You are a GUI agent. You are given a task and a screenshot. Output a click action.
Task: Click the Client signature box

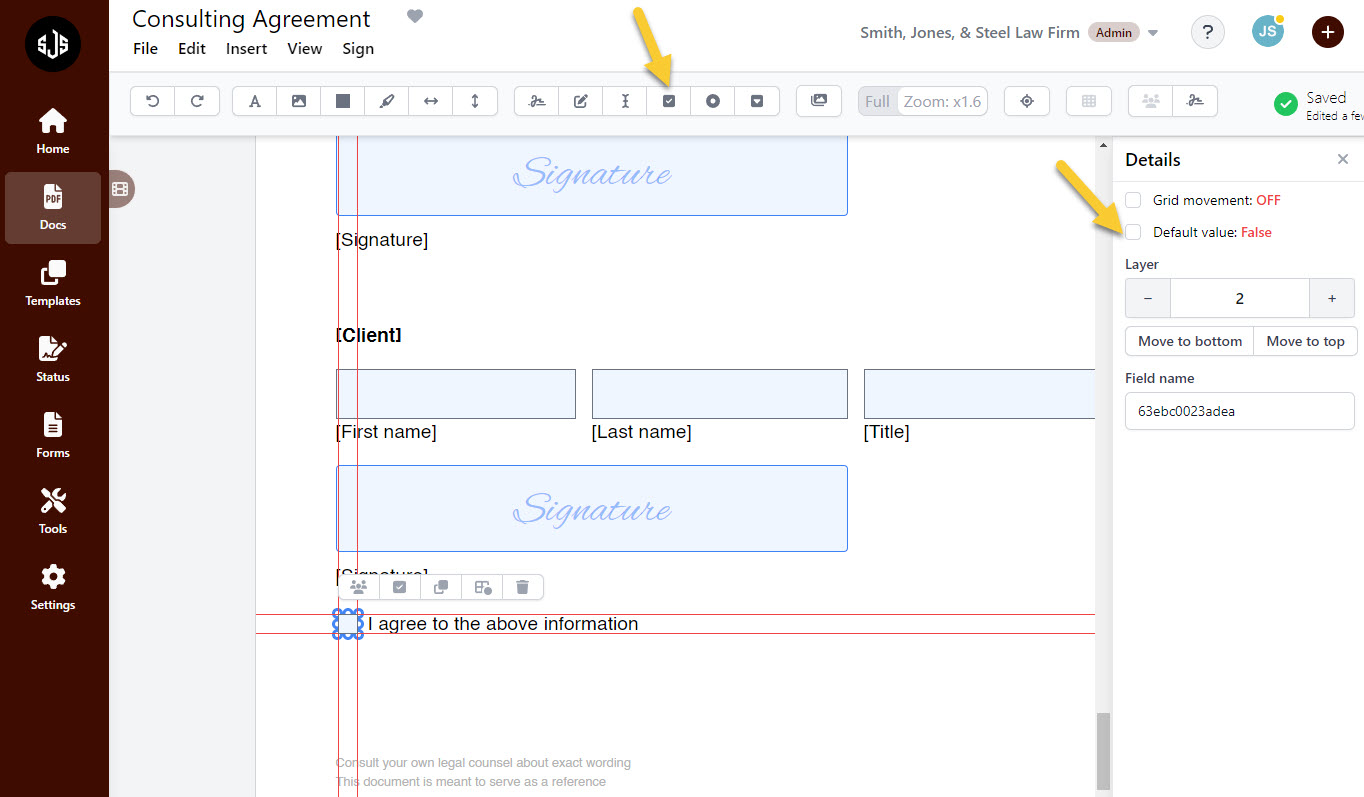pos(592,508)
